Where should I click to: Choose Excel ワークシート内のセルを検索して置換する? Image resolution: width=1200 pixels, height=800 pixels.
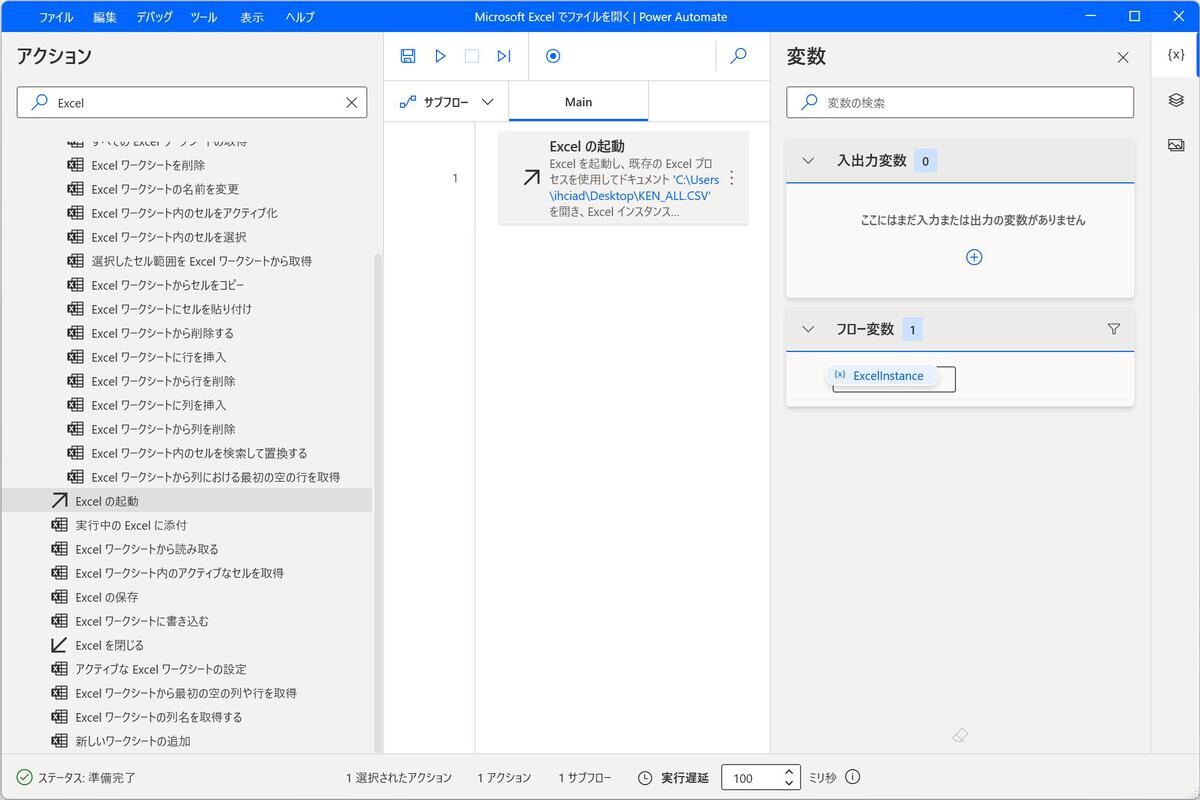point(199,453)
